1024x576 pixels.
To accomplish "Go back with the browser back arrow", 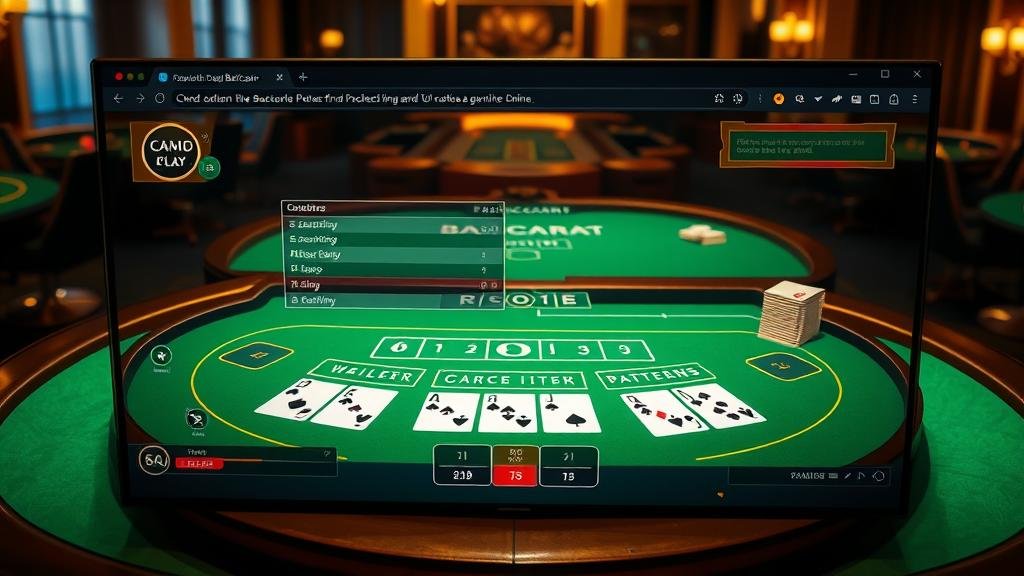I will 118,99.
